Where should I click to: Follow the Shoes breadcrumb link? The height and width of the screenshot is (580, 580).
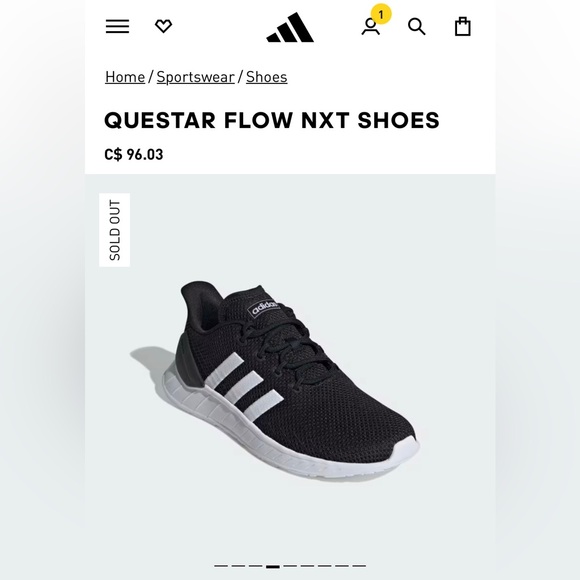point(267,77)
